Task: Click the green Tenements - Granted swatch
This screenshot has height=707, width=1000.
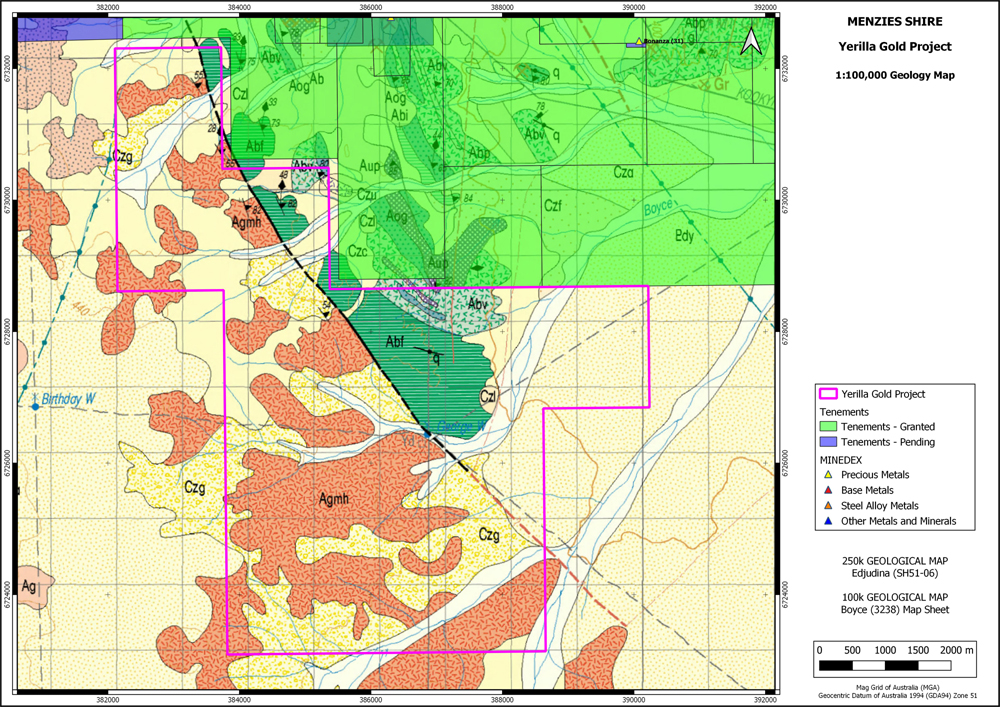Action: click(827, 427)
